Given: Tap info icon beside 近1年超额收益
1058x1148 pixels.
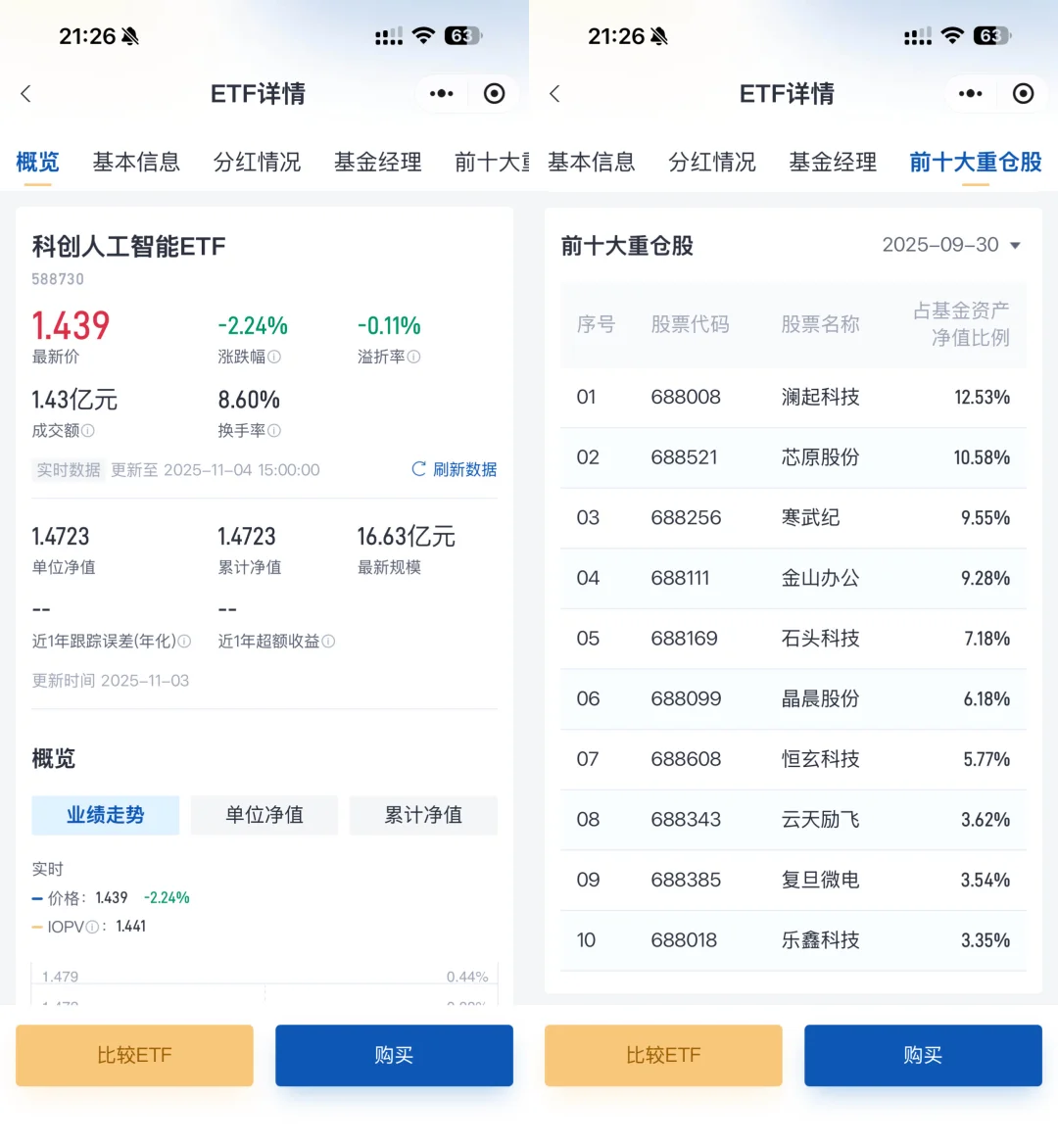Looking at the screenshot, I should [329, 642].
